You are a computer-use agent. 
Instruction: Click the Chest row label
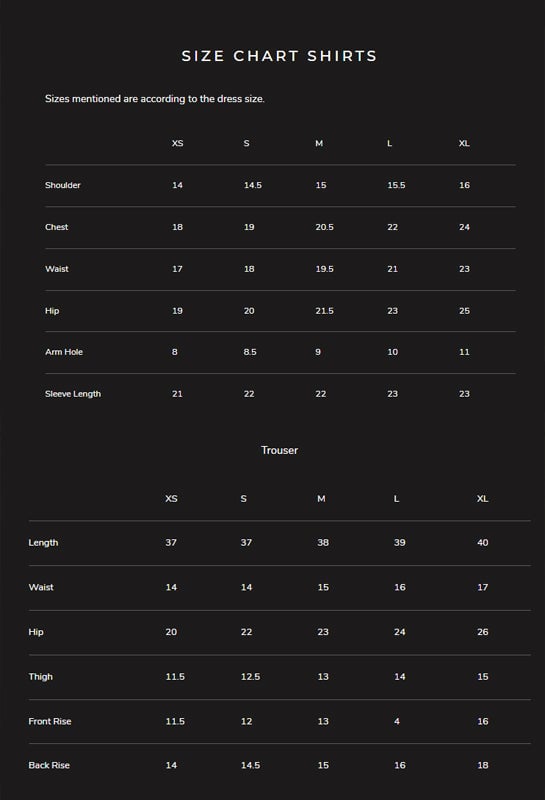[57, 227]
